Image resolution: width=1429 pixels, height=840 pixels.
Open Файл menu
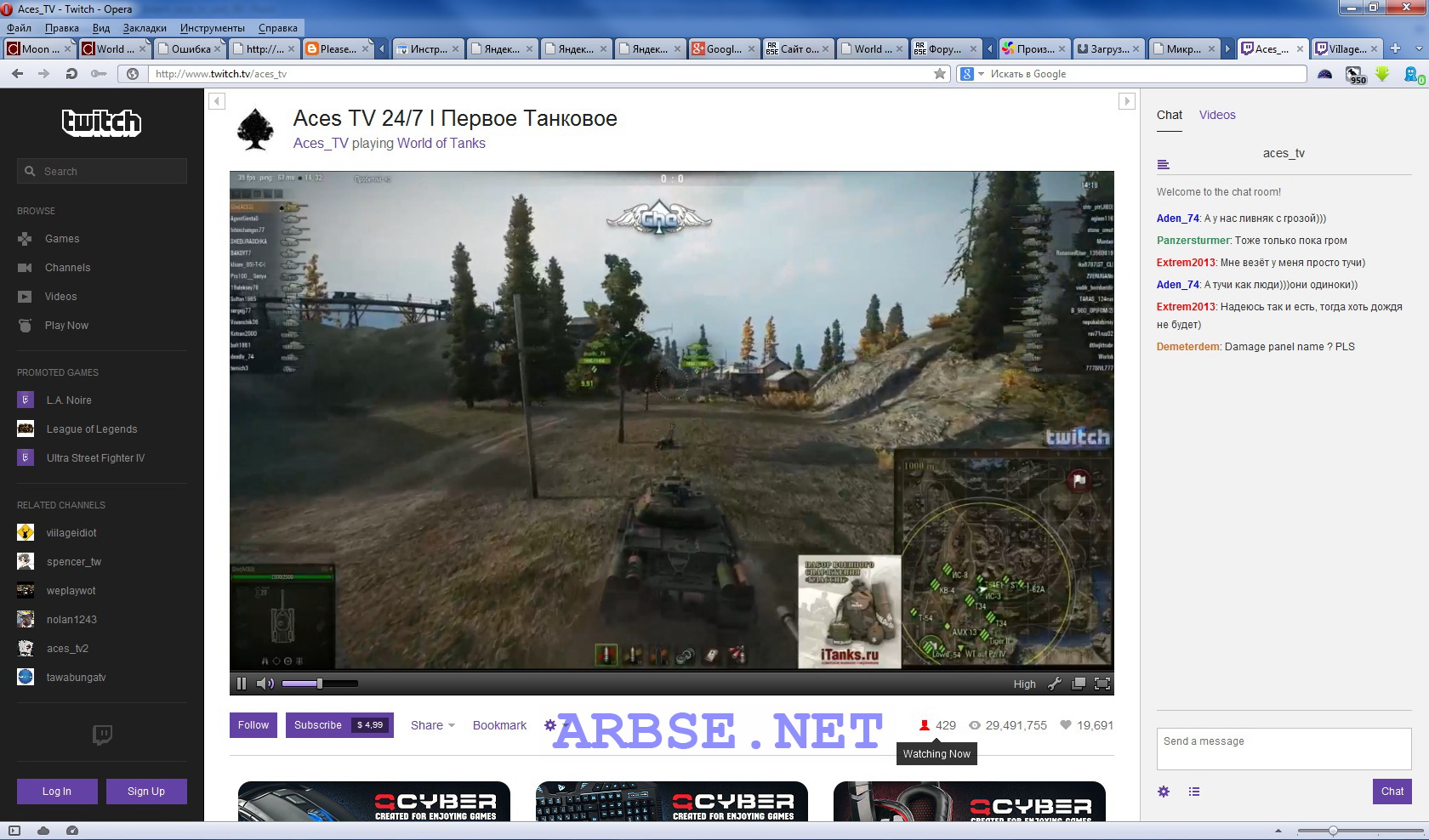pyautogui.click(x=19, y=28)
